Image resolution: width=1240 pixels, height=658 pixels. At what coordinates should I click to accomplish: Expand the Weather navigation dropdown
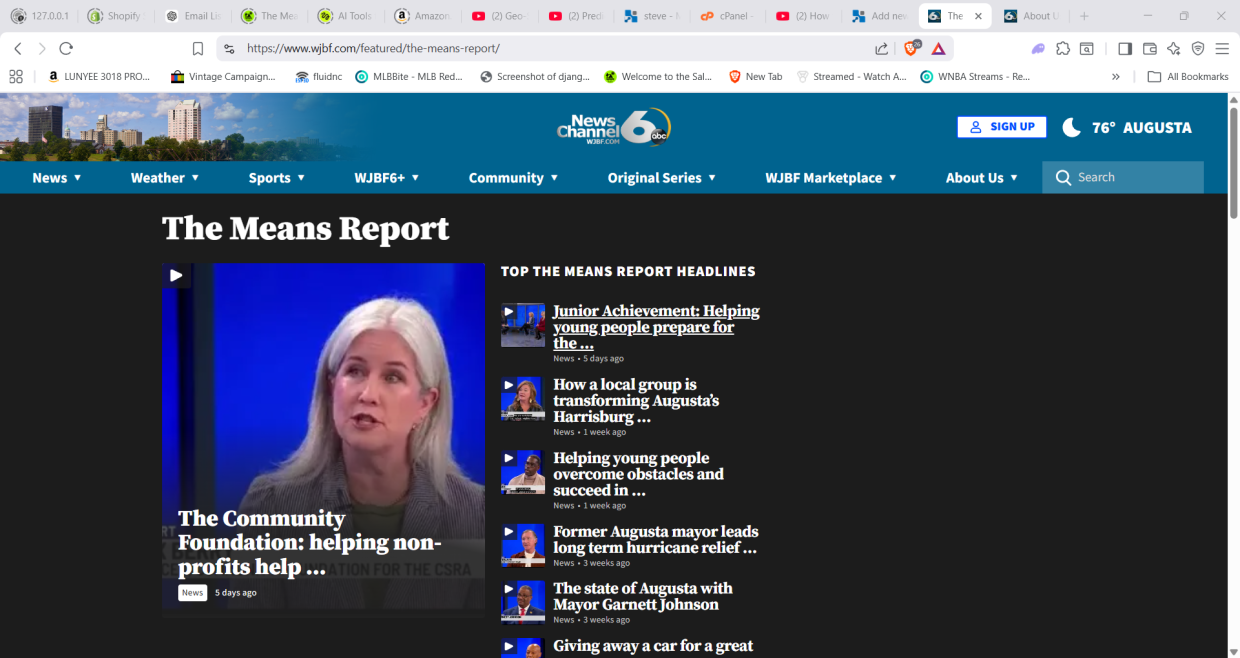(165, 178)
